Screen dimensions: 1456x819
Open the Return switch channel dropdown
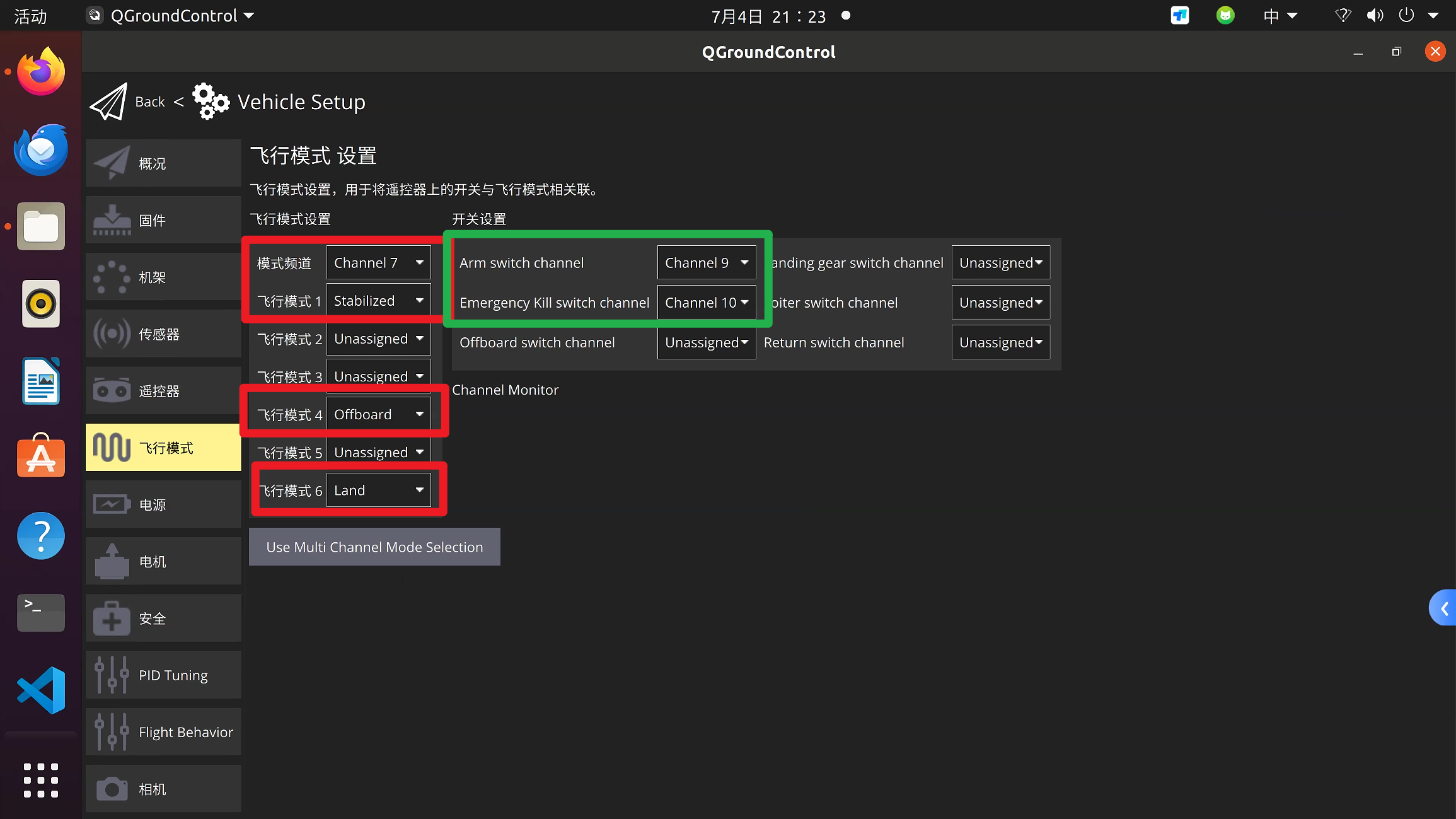[1000, 342]
